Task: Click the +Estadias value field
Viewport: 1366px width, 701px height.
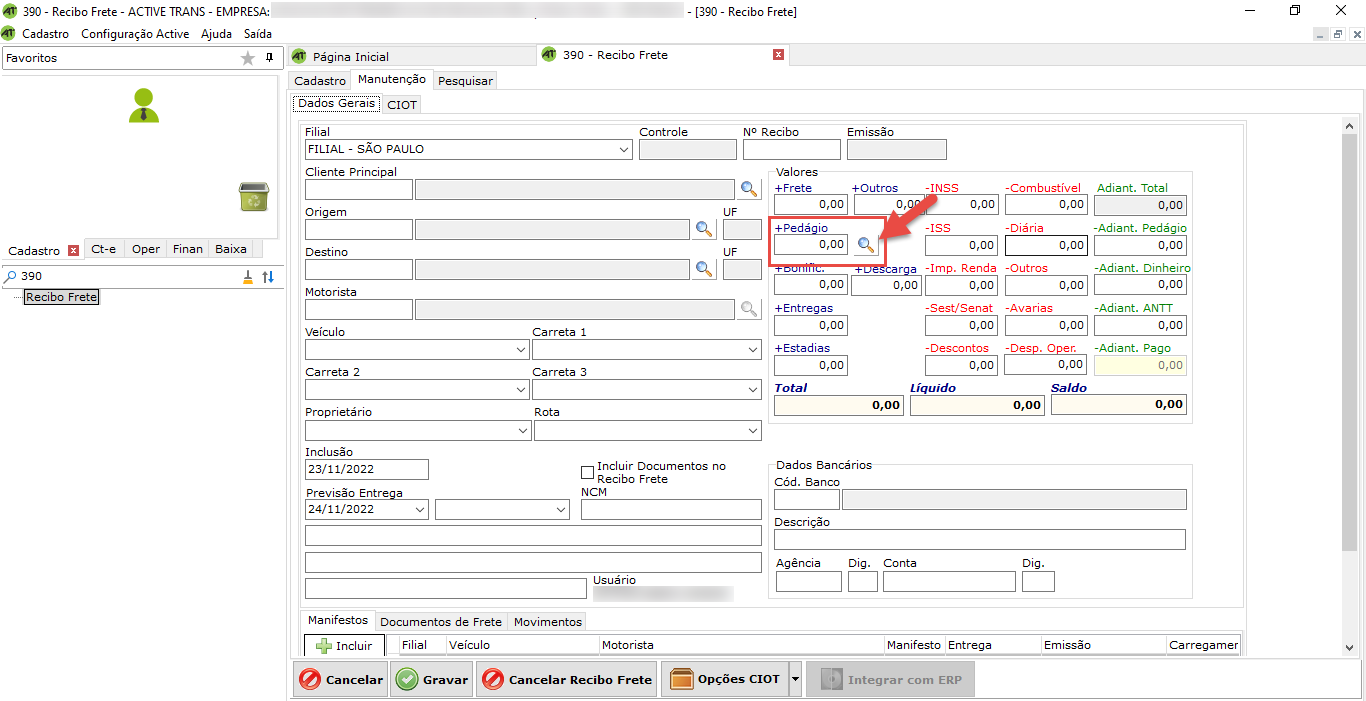Action: (x=811, y=365)
